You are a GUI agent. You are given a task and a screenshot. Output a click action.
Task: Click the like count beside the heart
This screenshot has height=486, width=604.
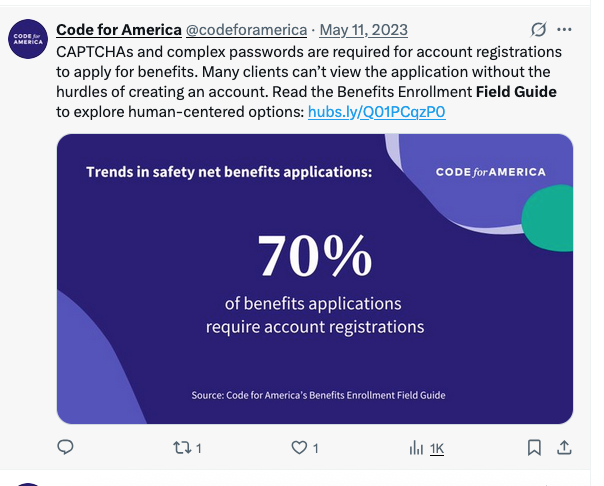click(316, 449)
